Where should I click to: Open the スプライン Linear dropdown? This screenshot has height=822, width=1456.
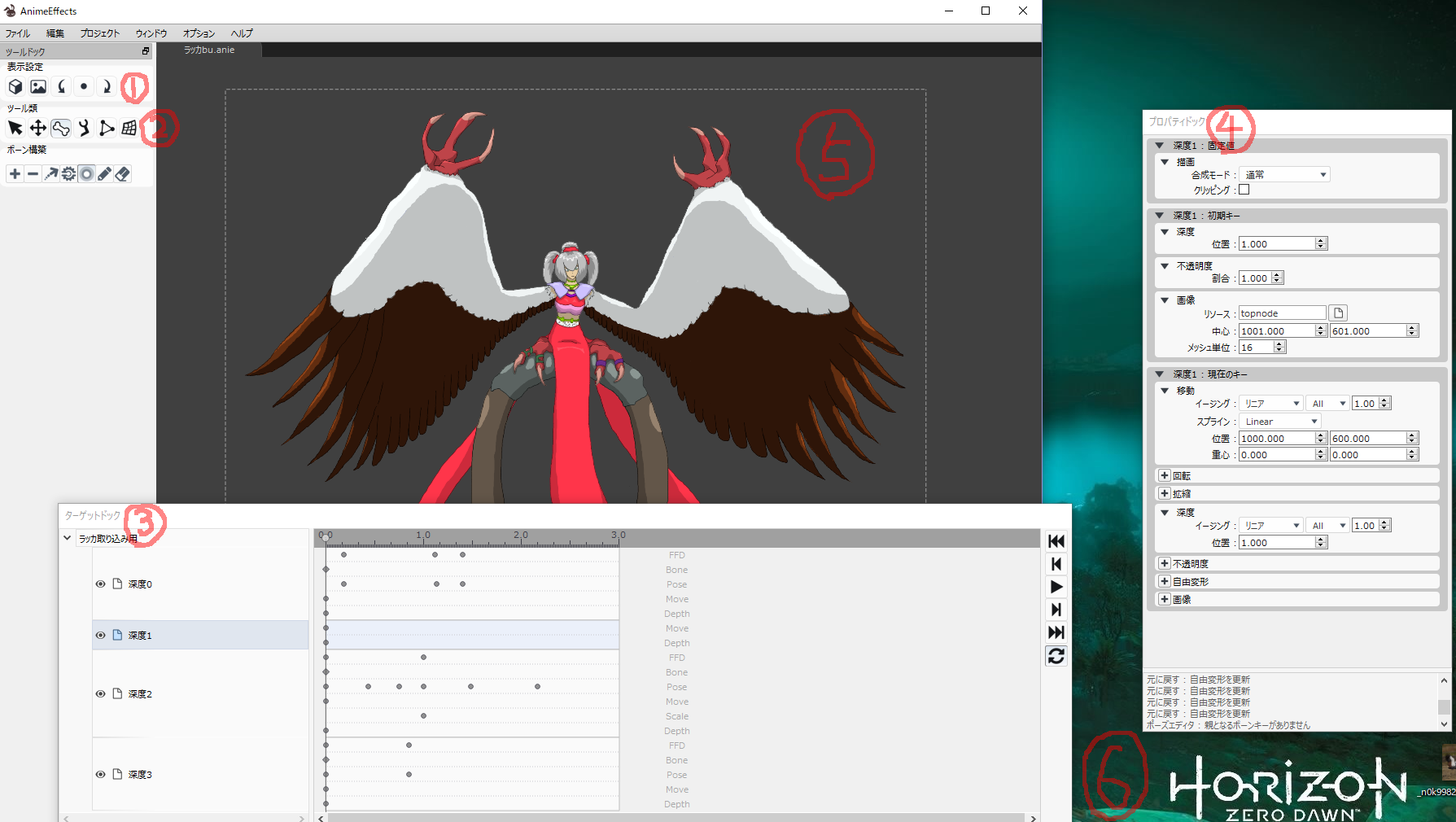[x=1280, y=422]
